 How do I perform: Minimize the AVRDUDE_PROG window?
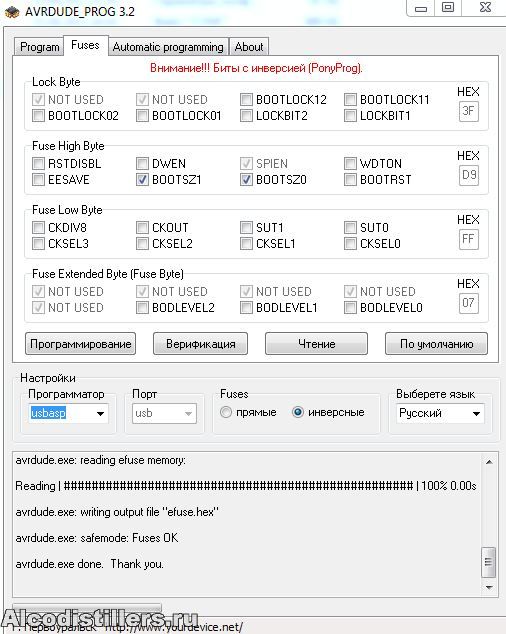click(421, 8)
